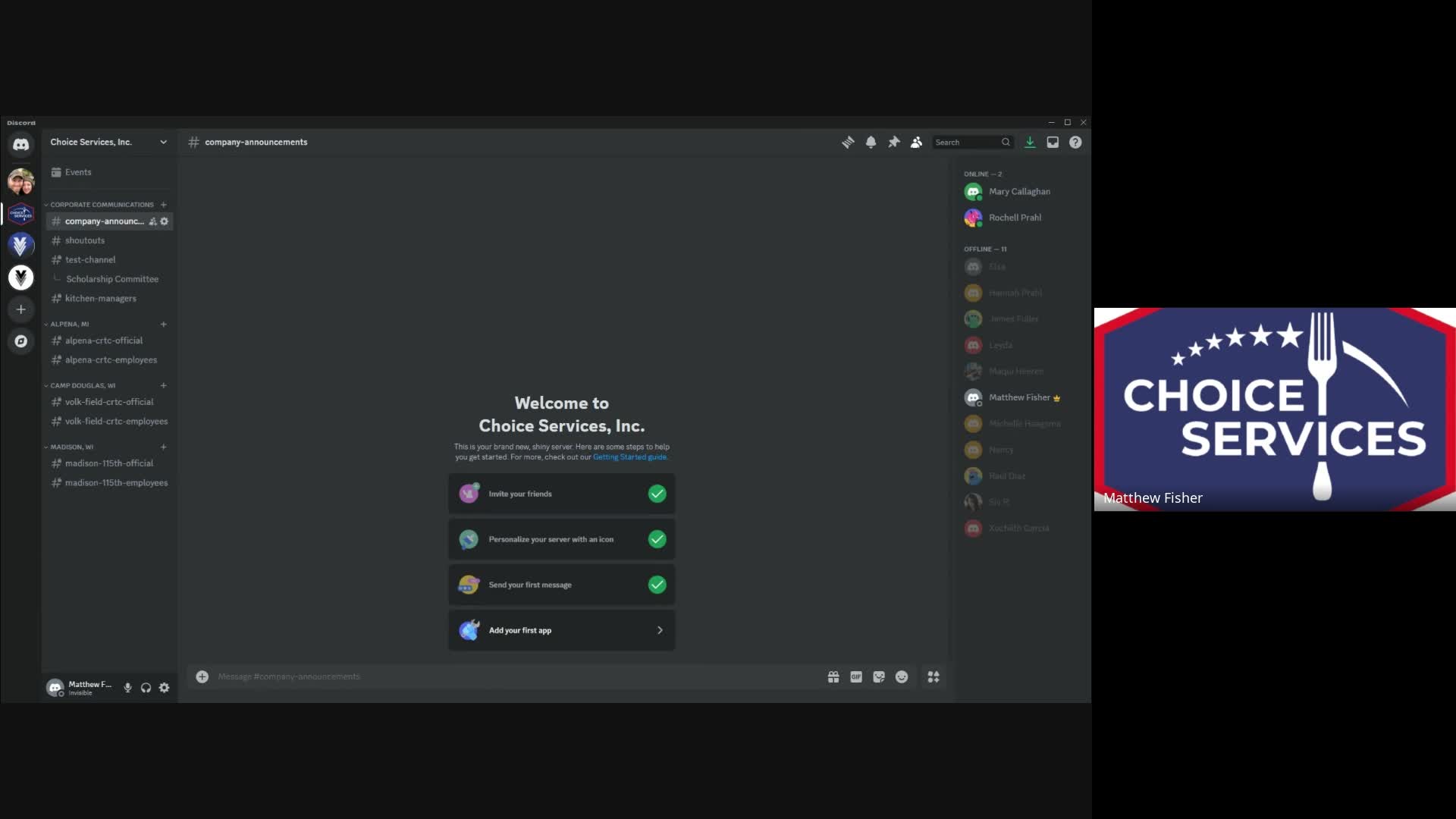Create channel in Madison, WI category
1456x819 pixels.
(163, 447)
